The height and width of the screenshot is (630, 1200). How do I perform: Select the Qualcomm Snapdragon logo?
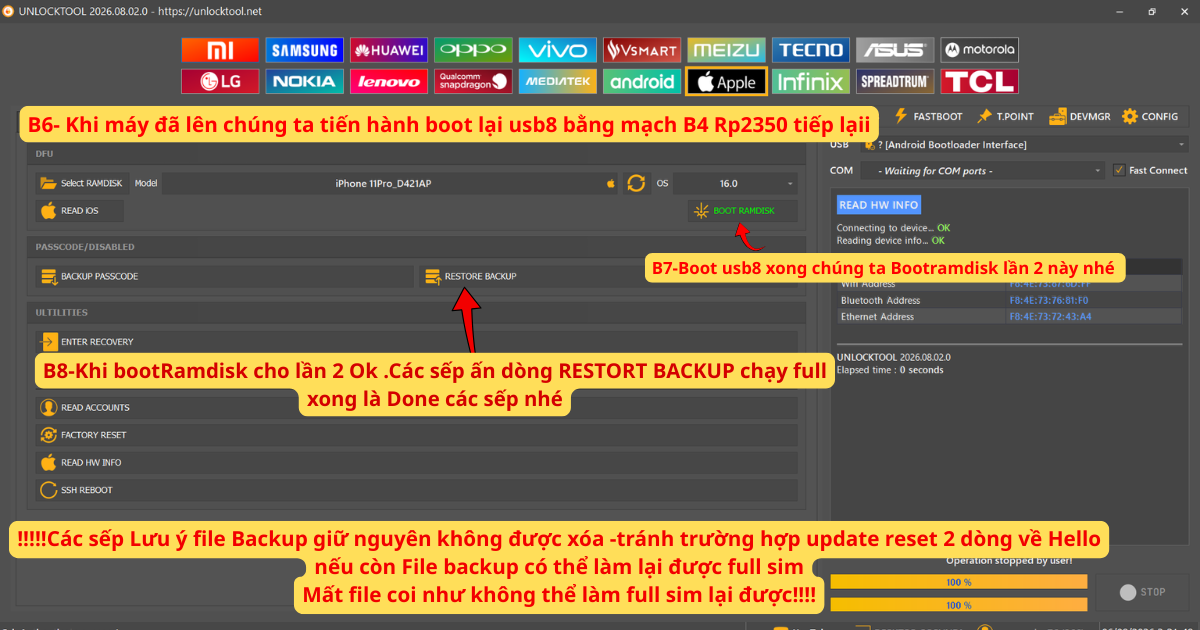click(x=473, y=81)
